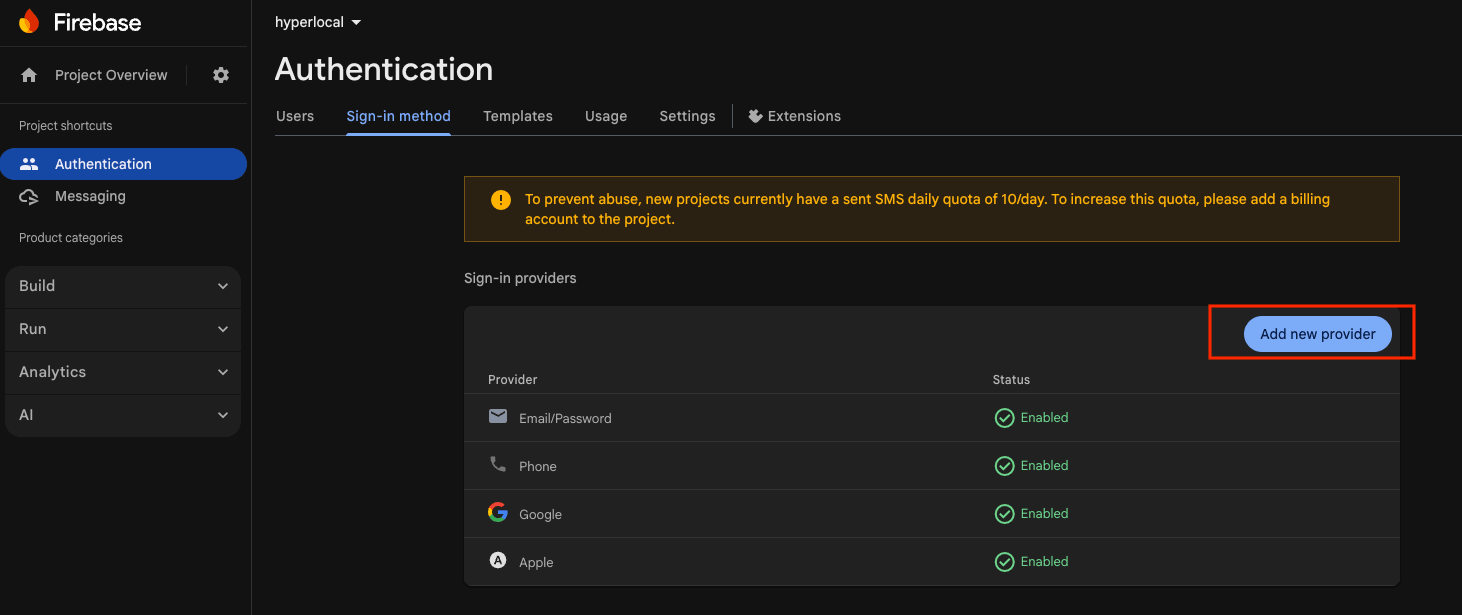The width and height of the screenshot is (1462, 615).
Task: Click the Firebase wordmark text
Action: click(97, 22)
